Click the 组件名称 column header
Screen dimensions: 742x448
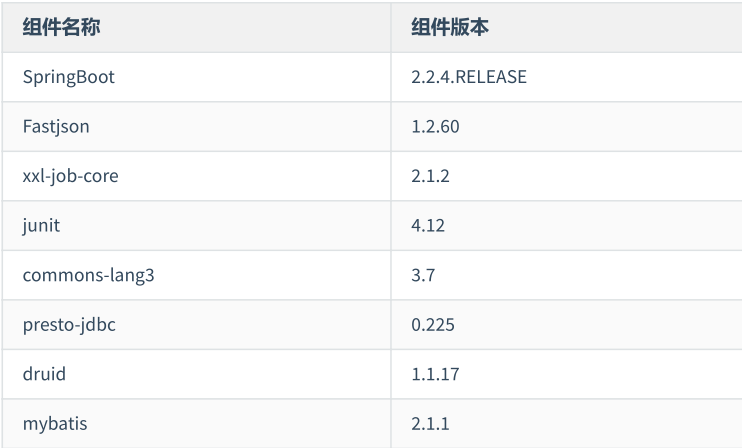61,28
